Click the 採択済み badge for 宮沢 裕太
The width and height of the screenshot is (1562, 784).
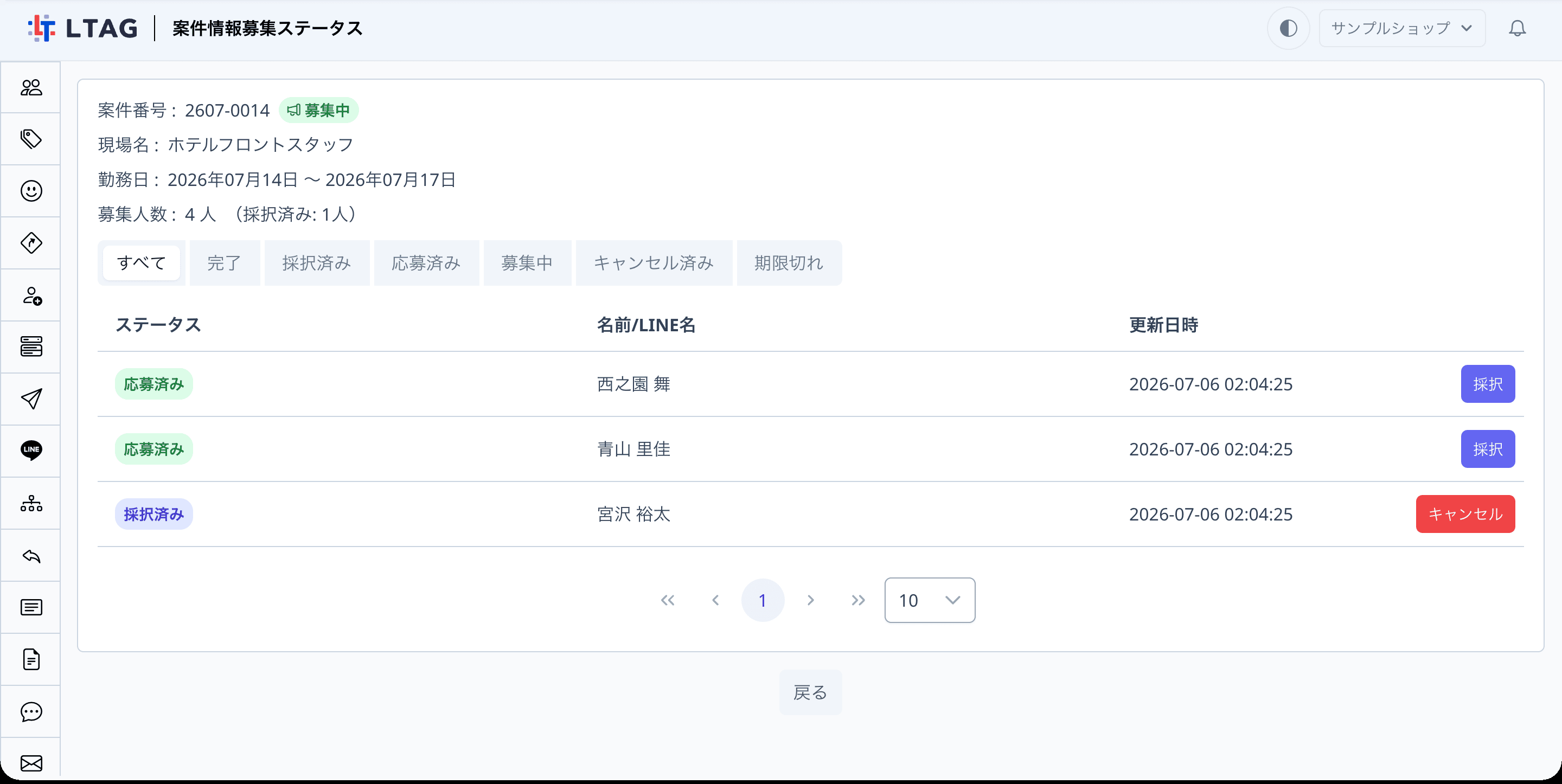[154, 514]
